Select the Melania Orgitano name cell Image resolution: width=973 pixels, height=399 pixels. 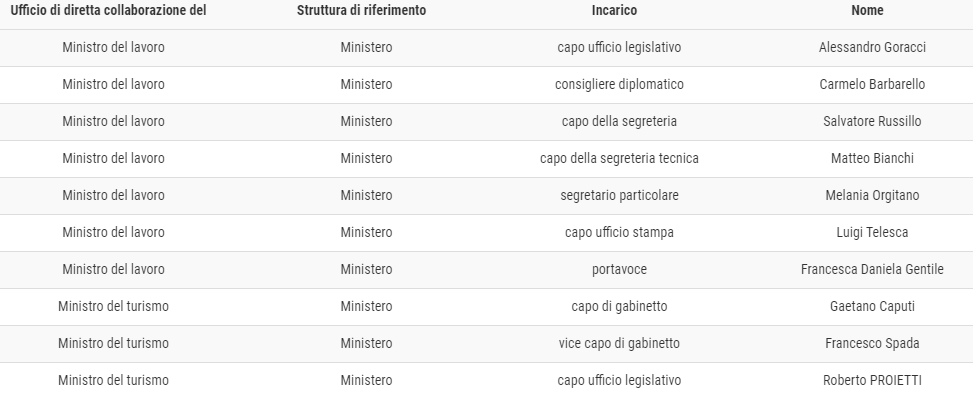tap(872, 195)
